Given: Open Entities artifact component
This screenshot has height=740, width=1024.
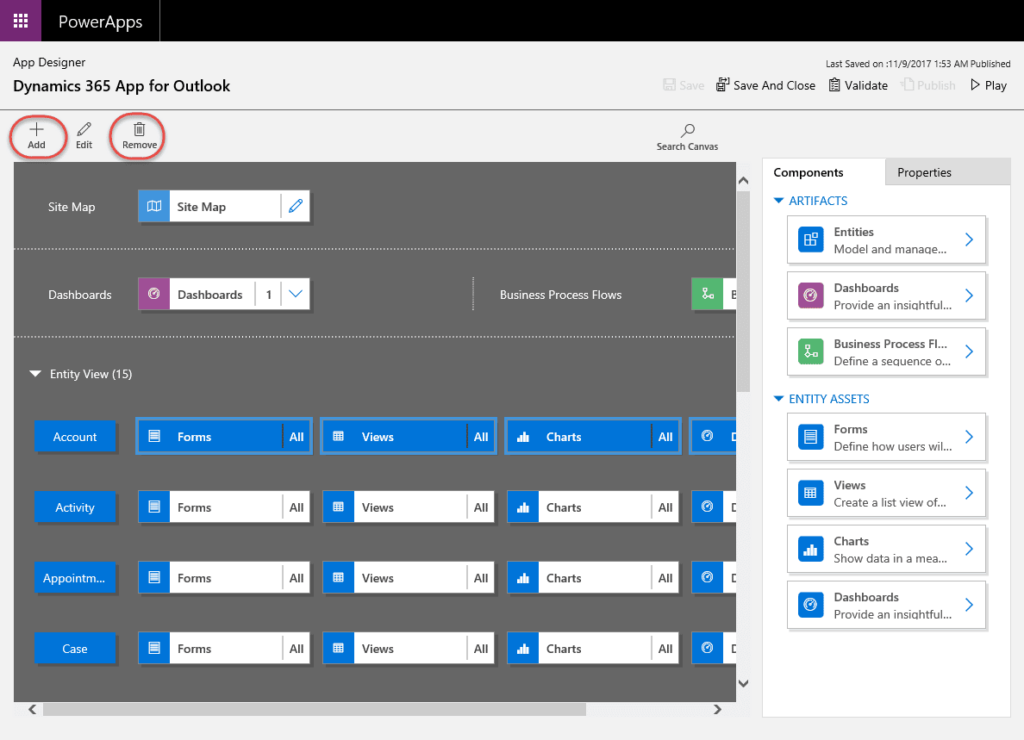Looking at the screenshot, I should click(886, 240).
